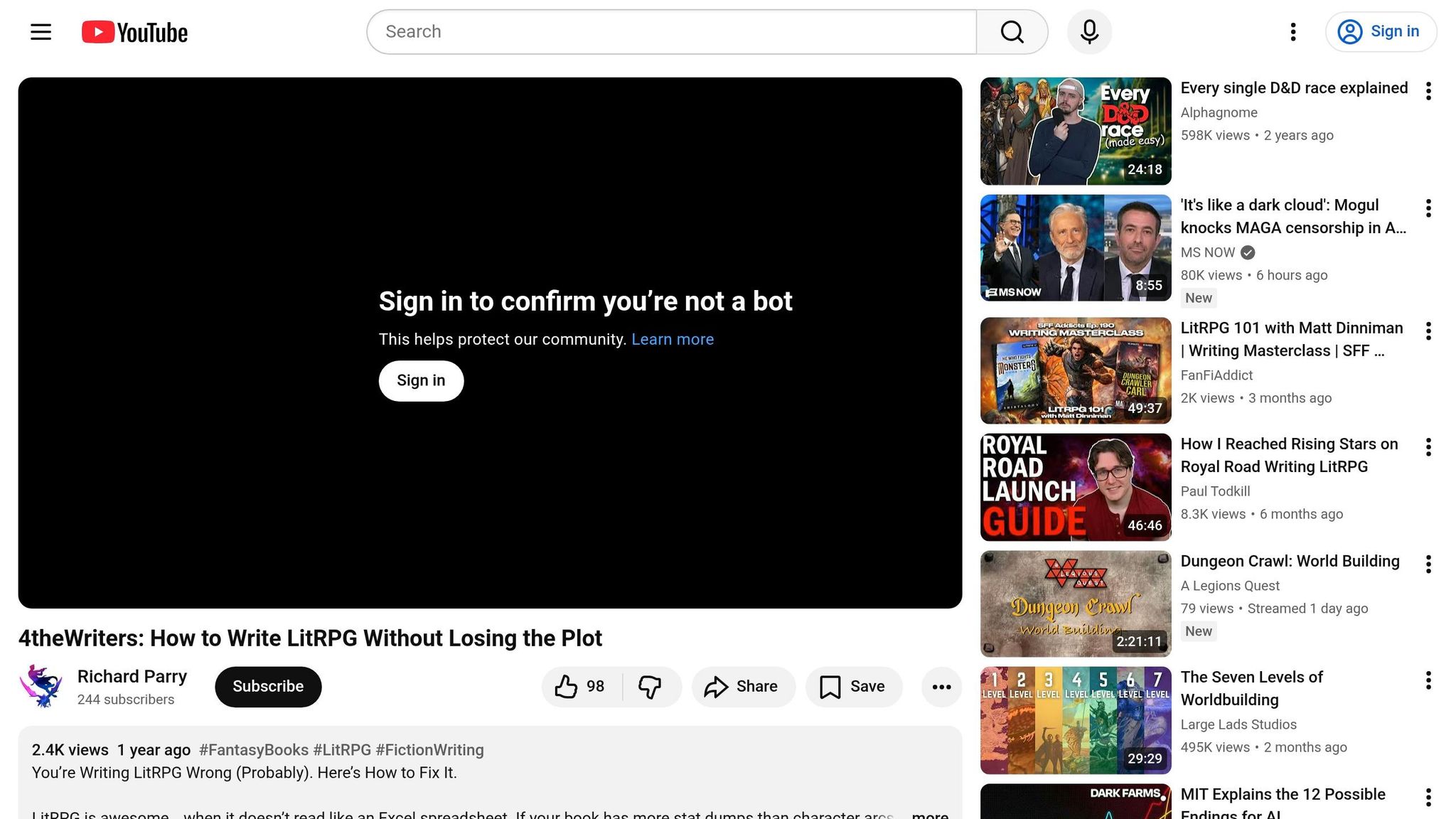
Task: Click the '2.4K views' text
Action: click(x=70, y=750)
